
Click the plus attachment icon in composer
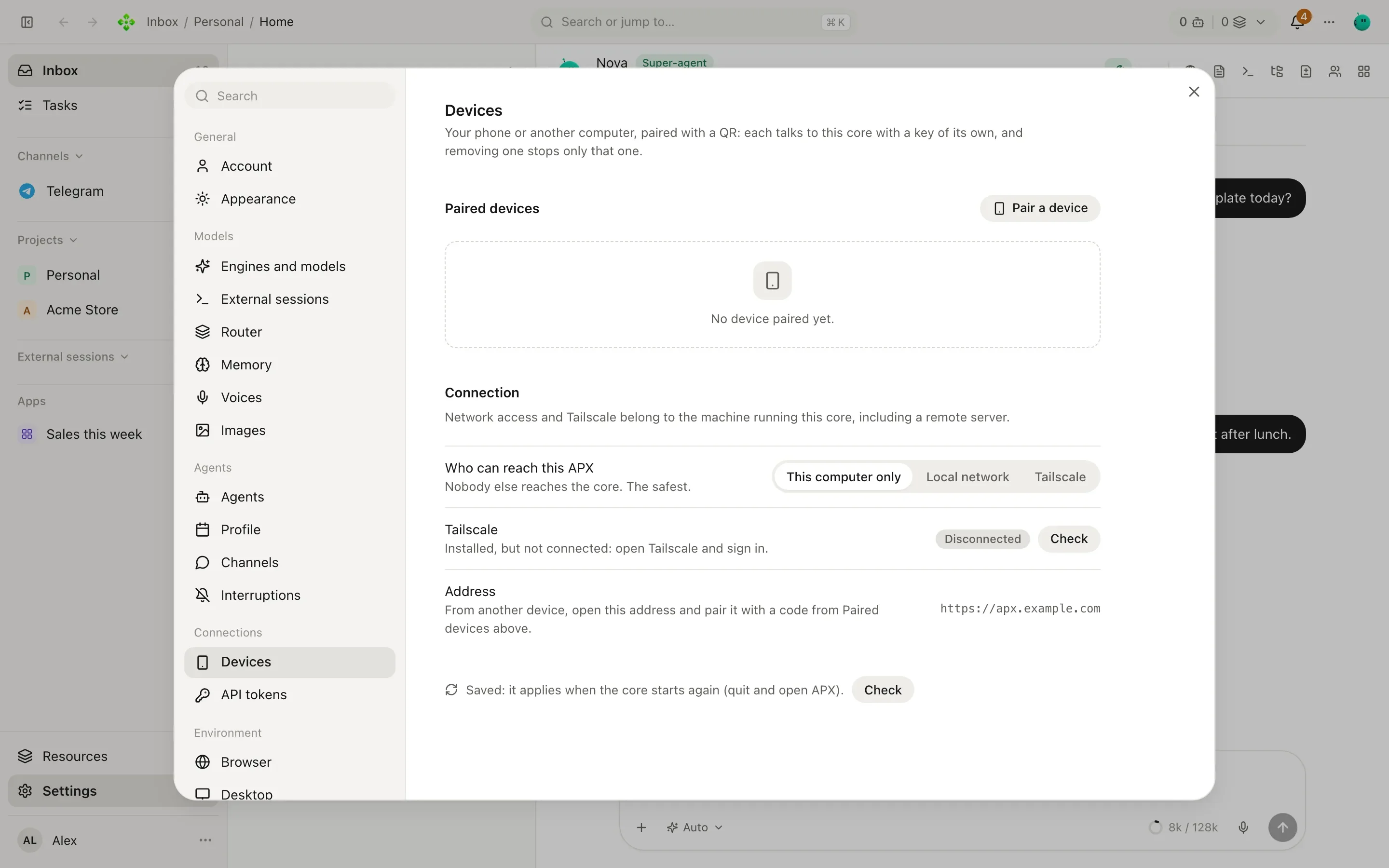642,827
